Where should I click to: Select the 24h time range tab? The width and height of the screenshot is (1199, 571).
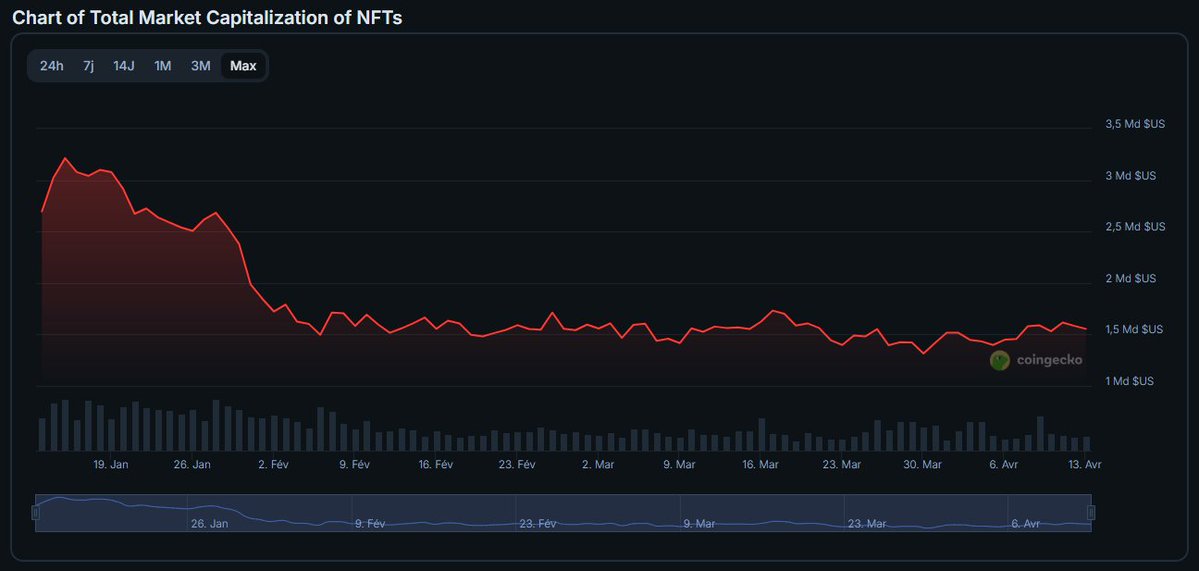click(52, 66)
